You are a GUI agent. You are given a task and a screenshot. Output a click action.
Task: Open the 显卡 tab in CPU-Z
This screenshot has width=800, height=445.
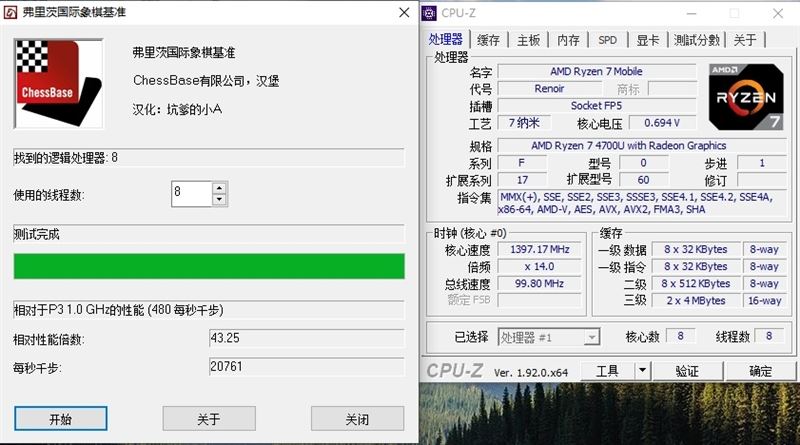coord(647,40)
